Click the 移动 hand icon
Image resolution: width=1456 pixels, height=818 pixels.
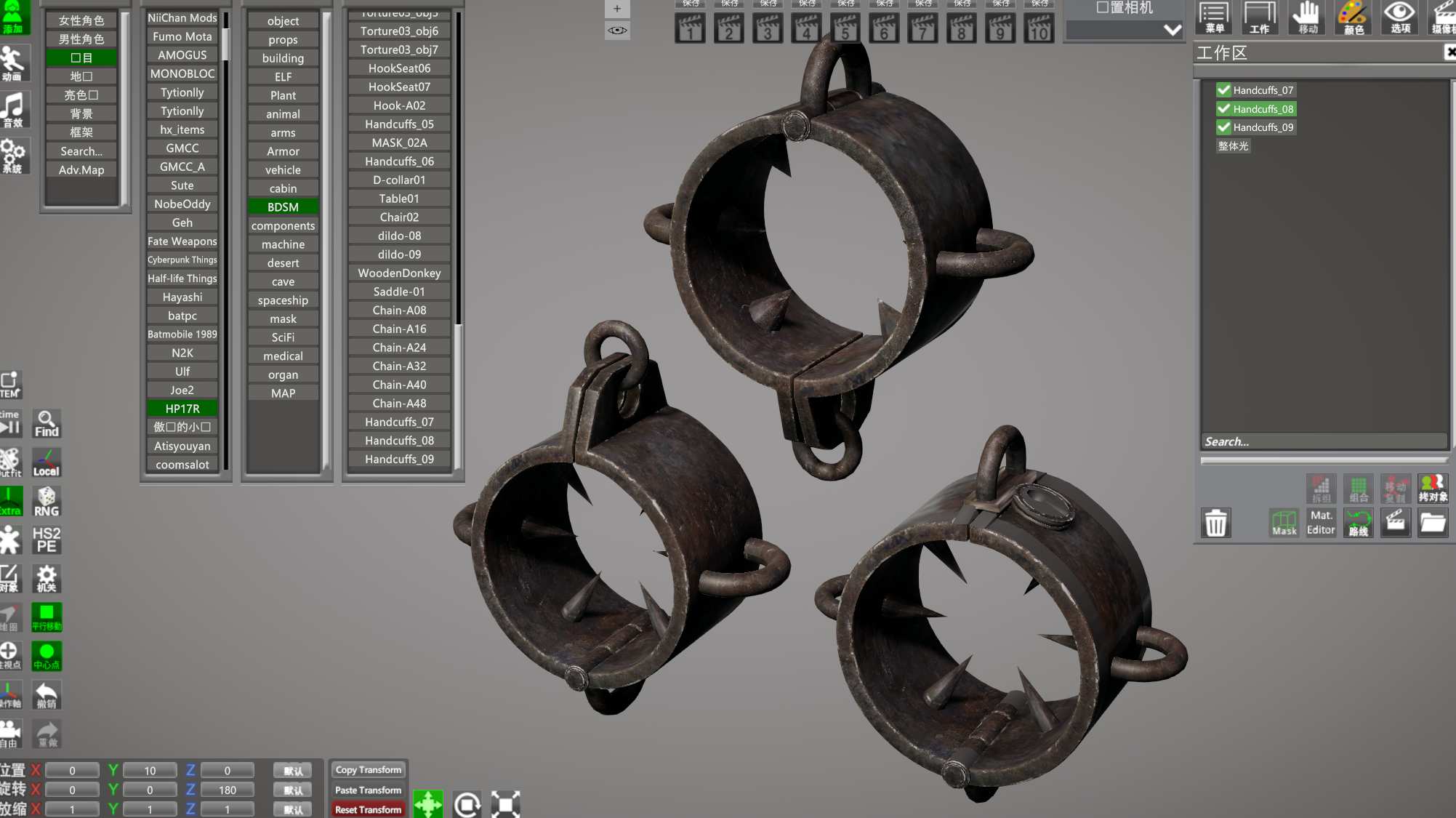click(x=1307, y=17)
